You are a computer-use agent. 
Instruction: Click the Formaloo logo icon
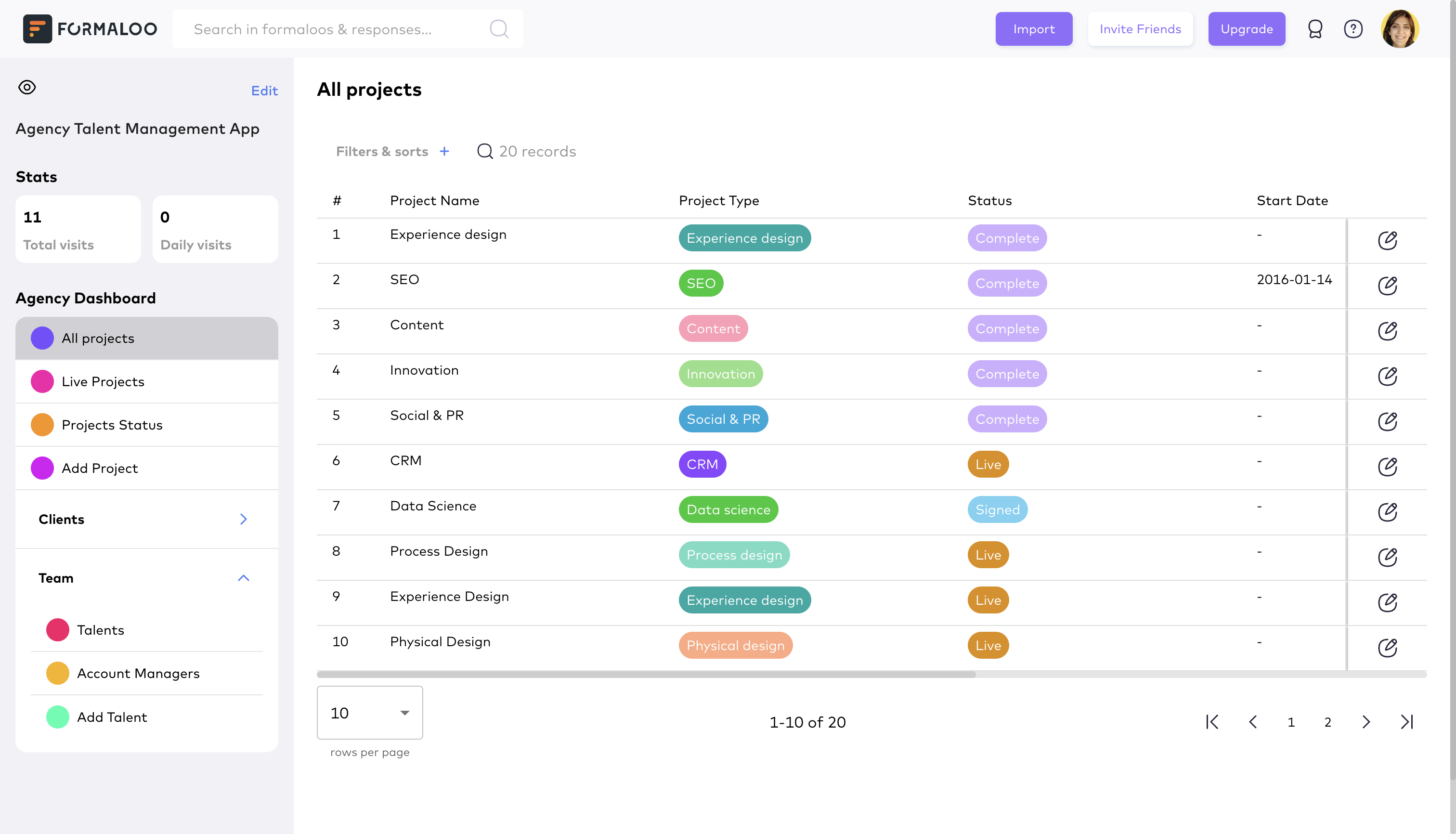coord(37,28)
